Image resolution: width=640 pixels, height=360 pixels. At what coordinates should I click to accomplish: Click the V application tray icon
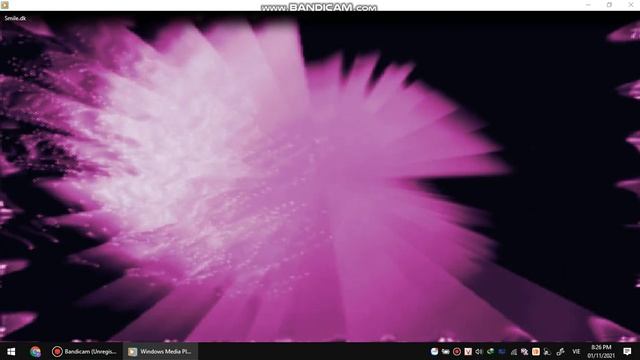coord(468,351)
